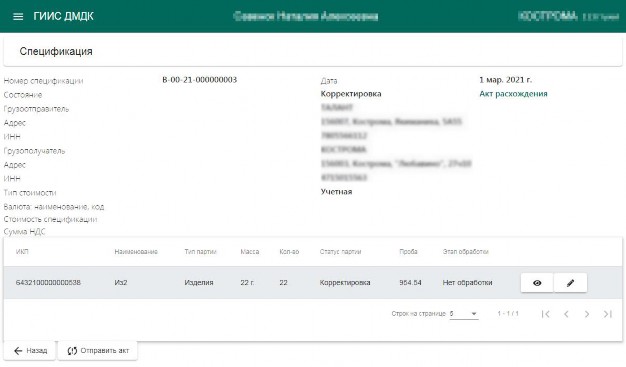Viewport: 626px width, 367px height.
Task: Click the Кол-во column header
Action: point(289,252)
